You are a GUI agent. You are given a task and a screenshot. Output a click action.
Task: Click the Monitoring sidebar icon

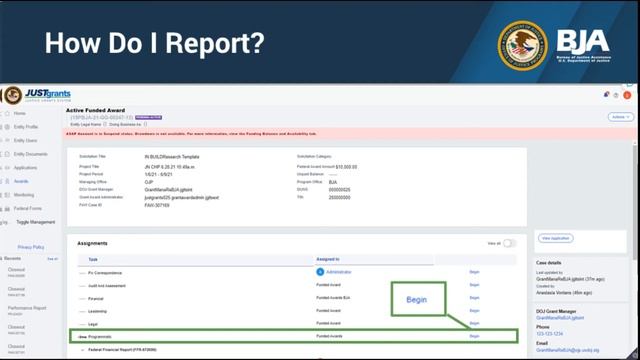point(7,195)
